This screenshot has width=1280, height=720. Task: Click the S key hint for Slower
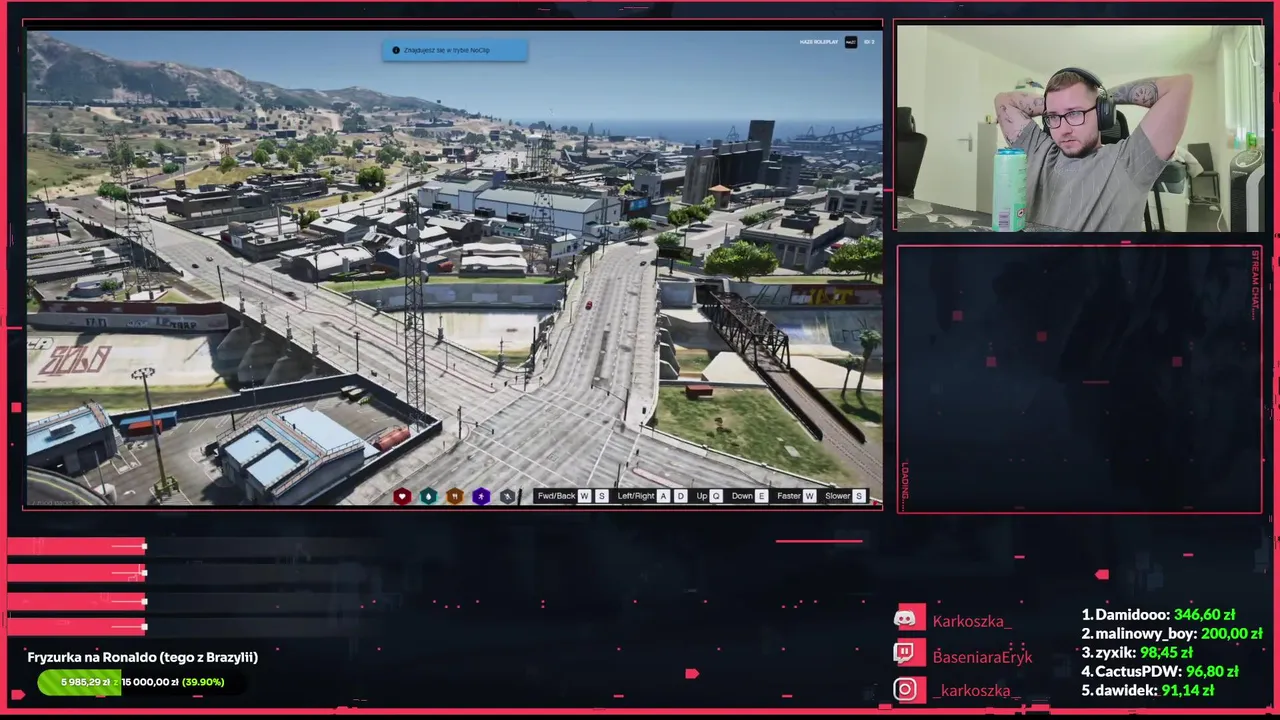858,496
